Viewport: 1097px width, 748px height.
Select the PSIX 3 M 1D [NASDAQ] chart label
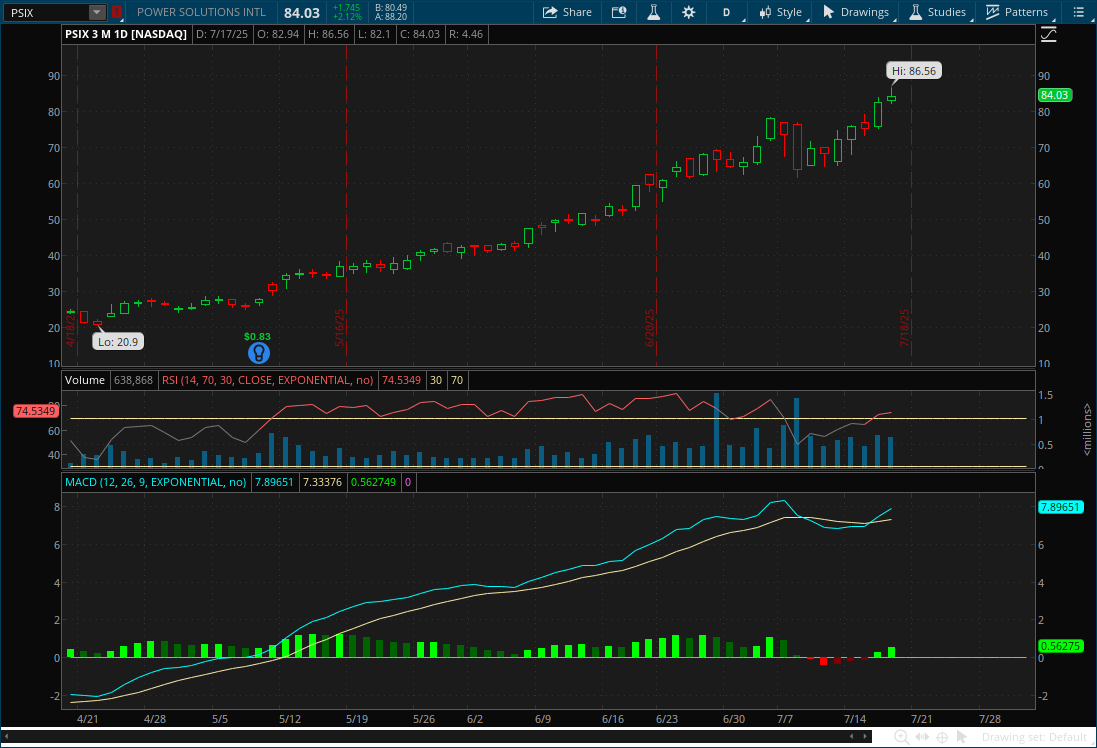pos(126,34)
